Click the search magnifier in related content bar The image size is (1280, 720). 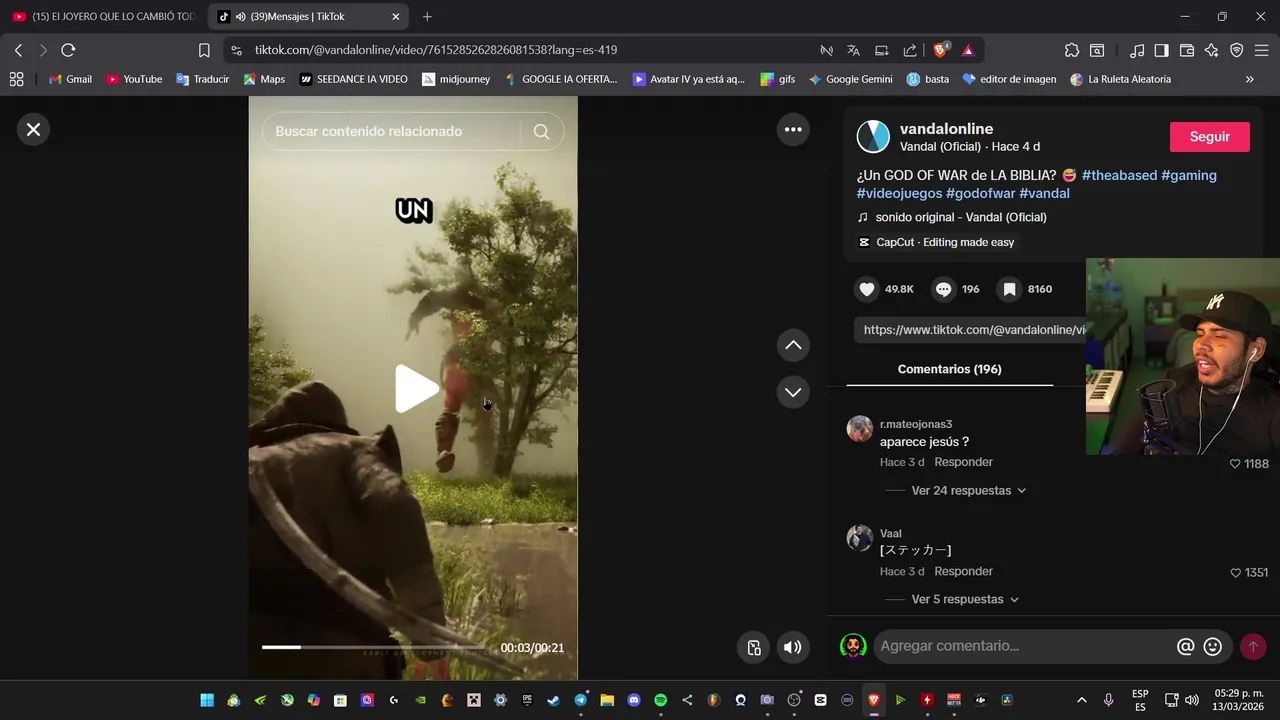(x=541, y=131)
